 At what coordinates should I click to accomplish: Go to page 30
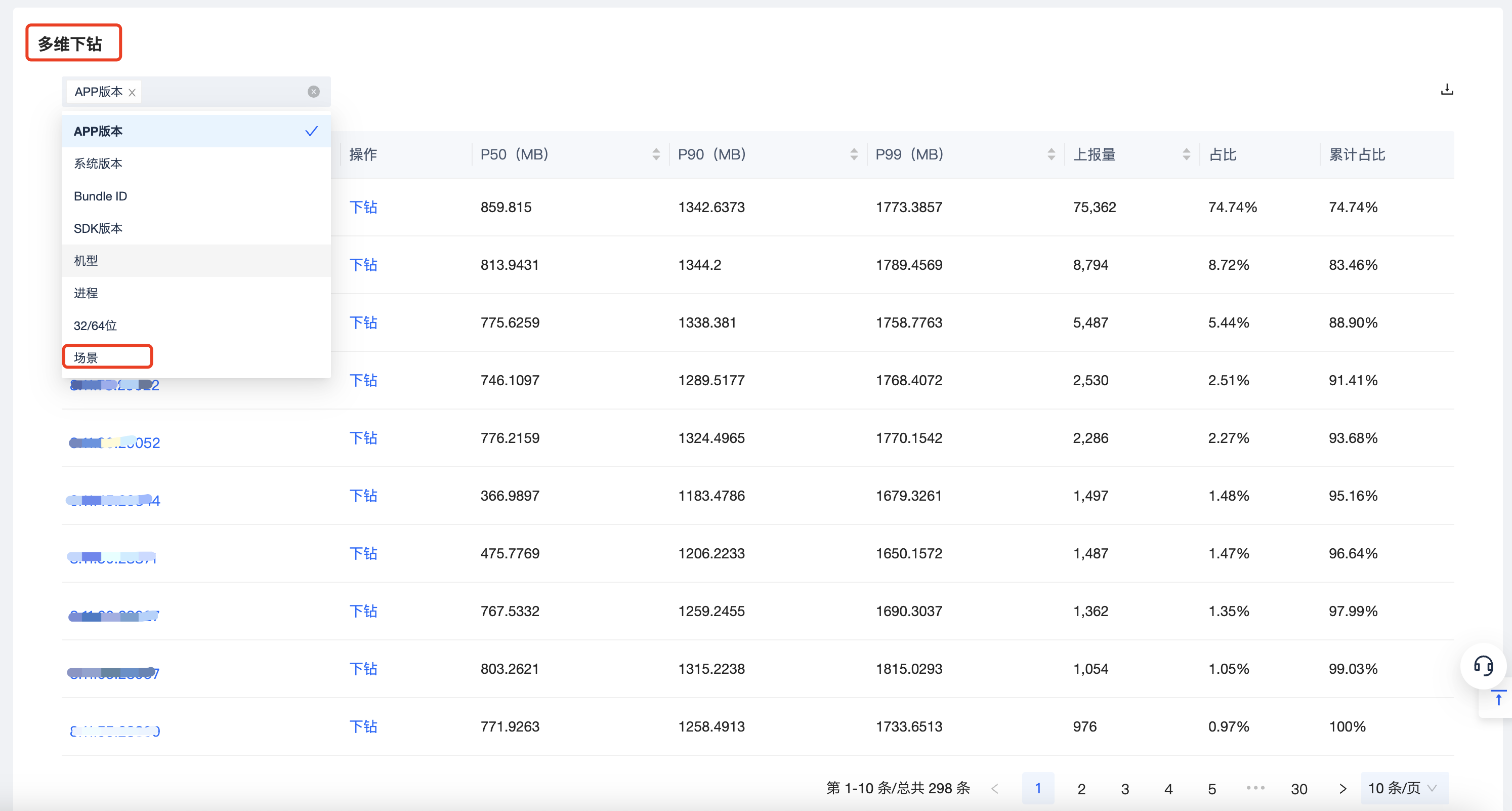pyautogui.click(x=1299, y=788)
